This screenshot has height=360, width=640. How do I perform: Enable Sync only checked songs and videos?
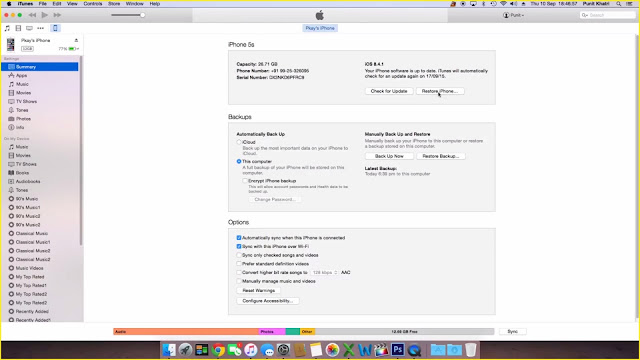239,255
